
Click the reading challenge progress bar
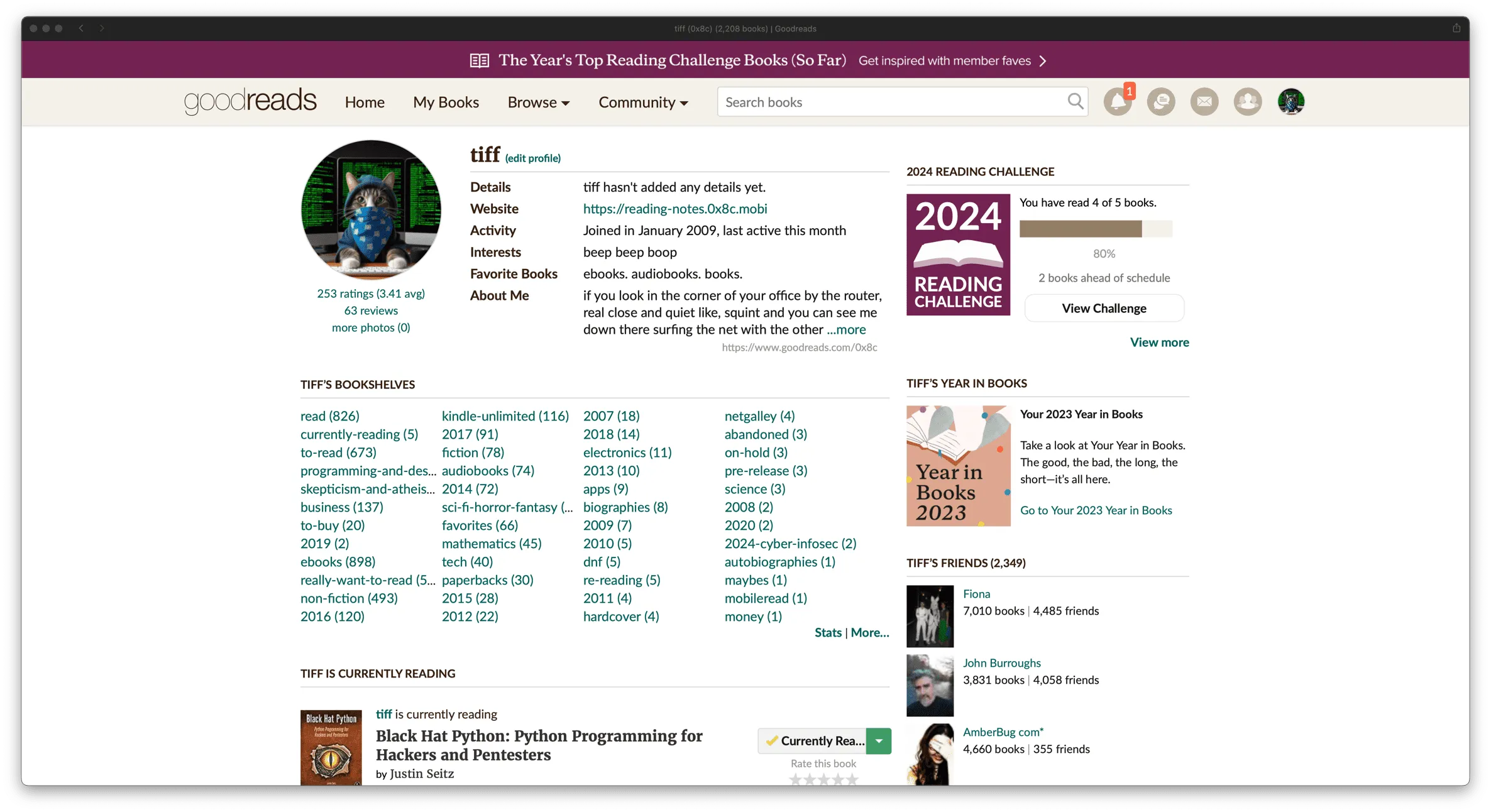click(1096, 229)
